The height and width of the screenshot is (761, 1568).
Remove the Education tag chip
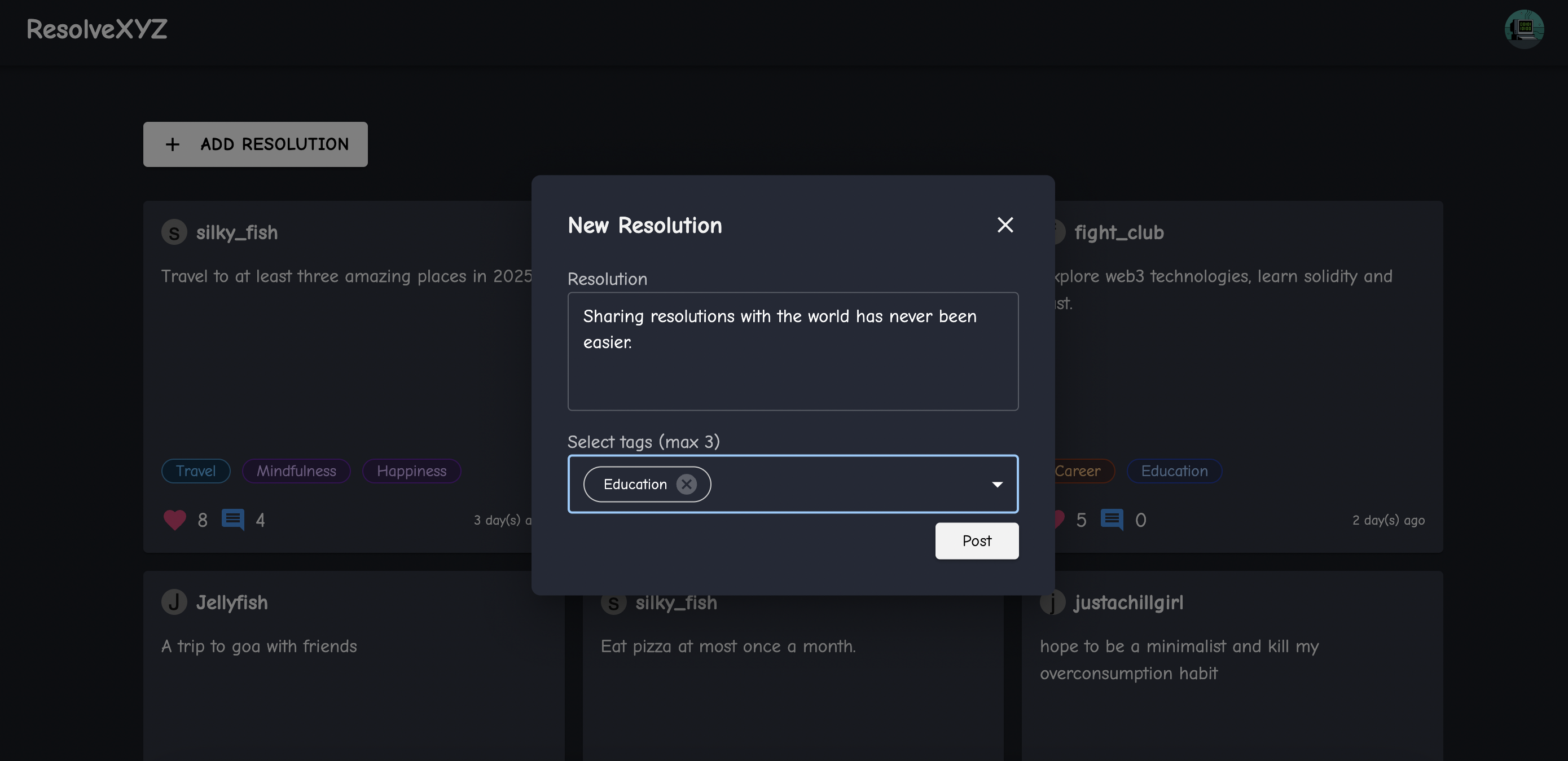coord(686,484)
